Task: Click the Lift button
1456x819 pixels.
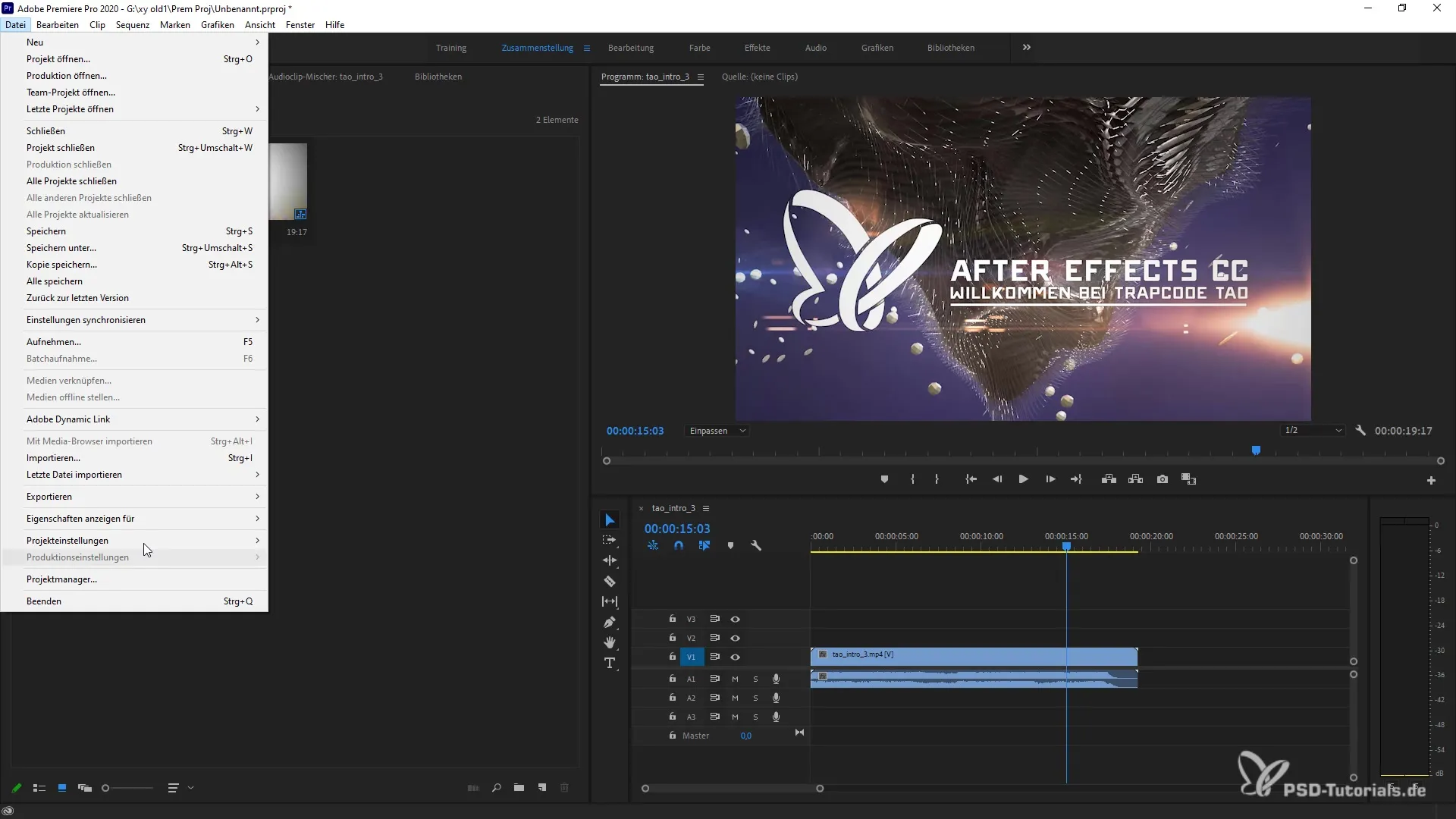Action: (x=1109, y=479)
